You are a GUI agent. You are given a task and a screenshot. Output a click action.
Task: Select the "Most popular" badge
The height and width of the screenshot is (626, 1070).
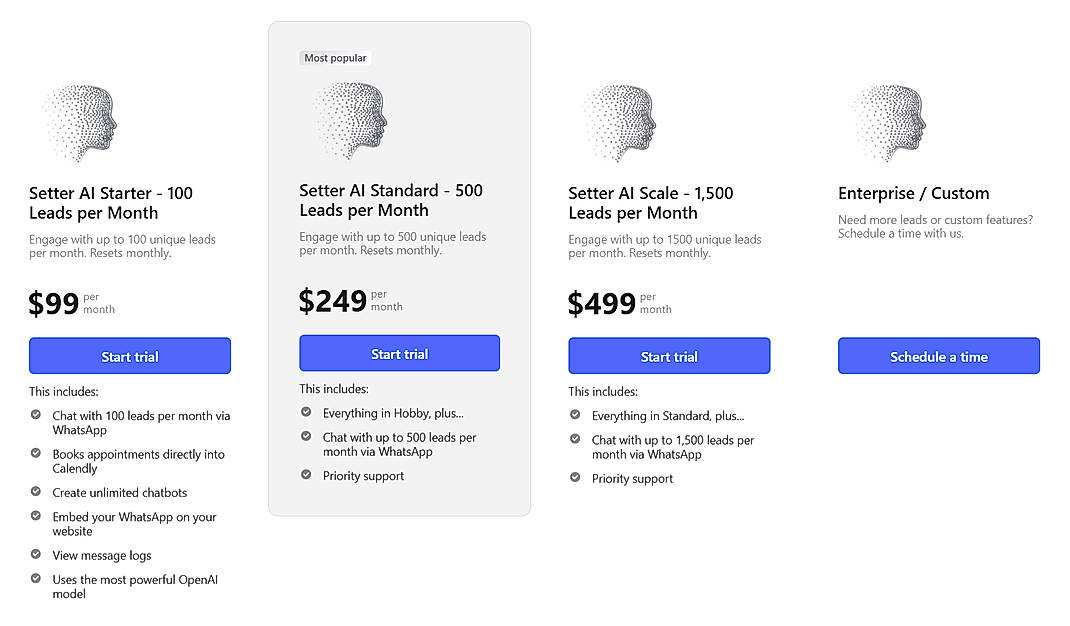click(335, 57)
